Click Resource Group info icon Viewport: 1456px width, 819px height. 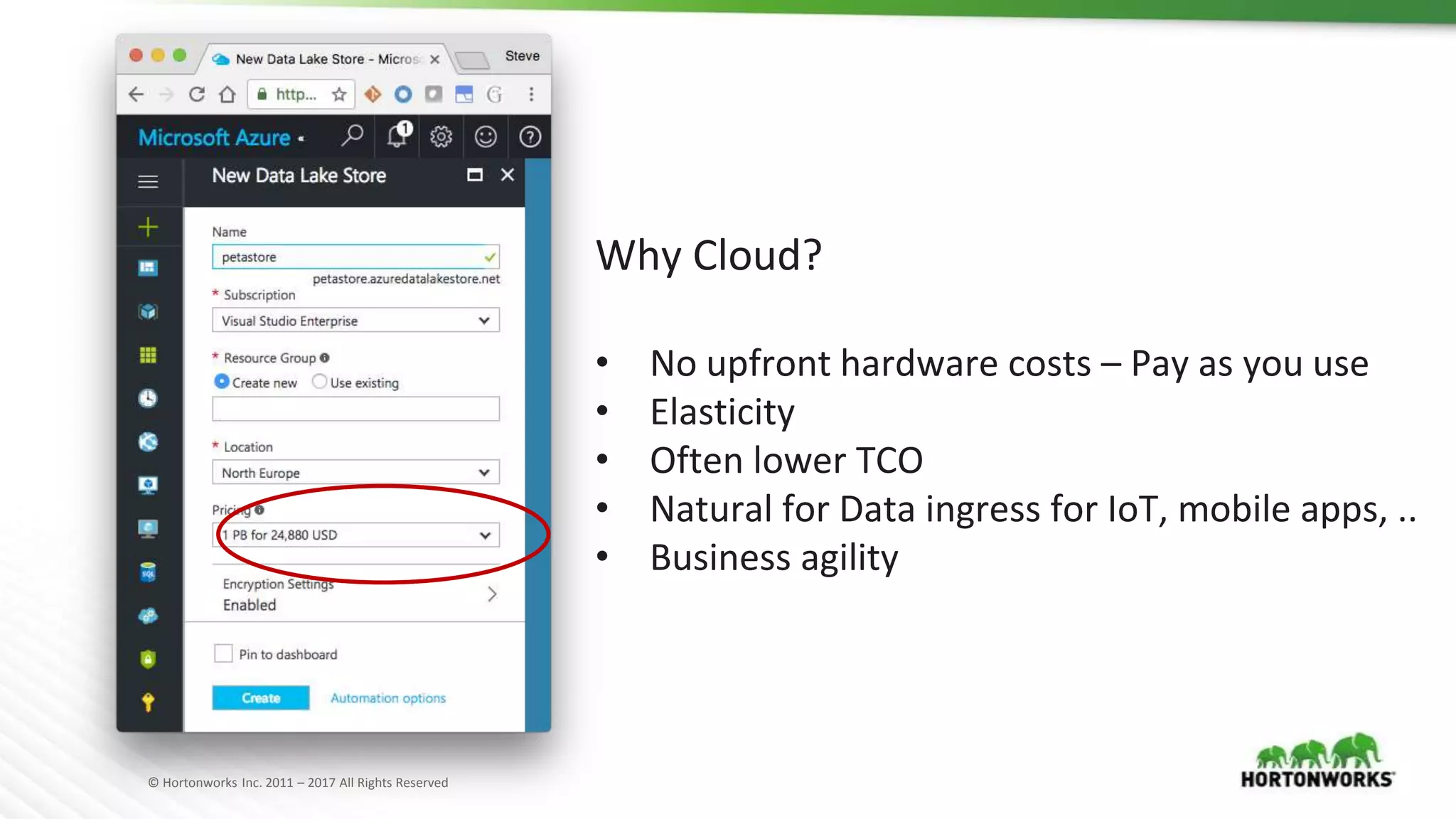point(324,358)
